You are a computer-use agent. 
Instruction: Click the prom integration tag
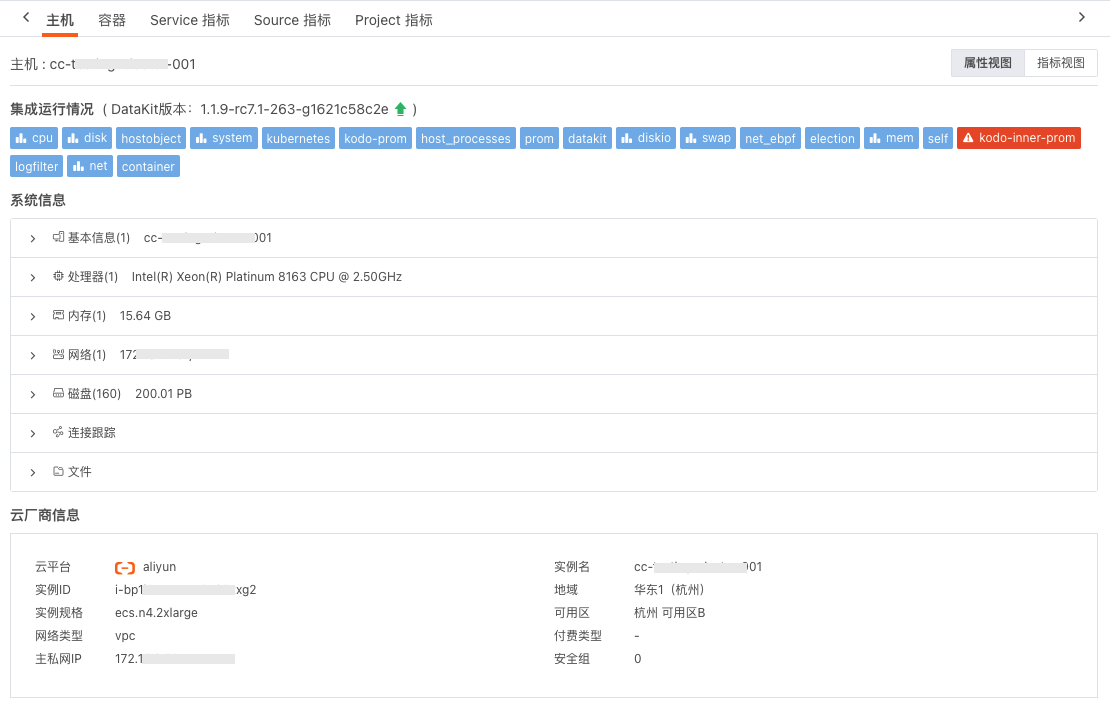click(x=539, y=138)
